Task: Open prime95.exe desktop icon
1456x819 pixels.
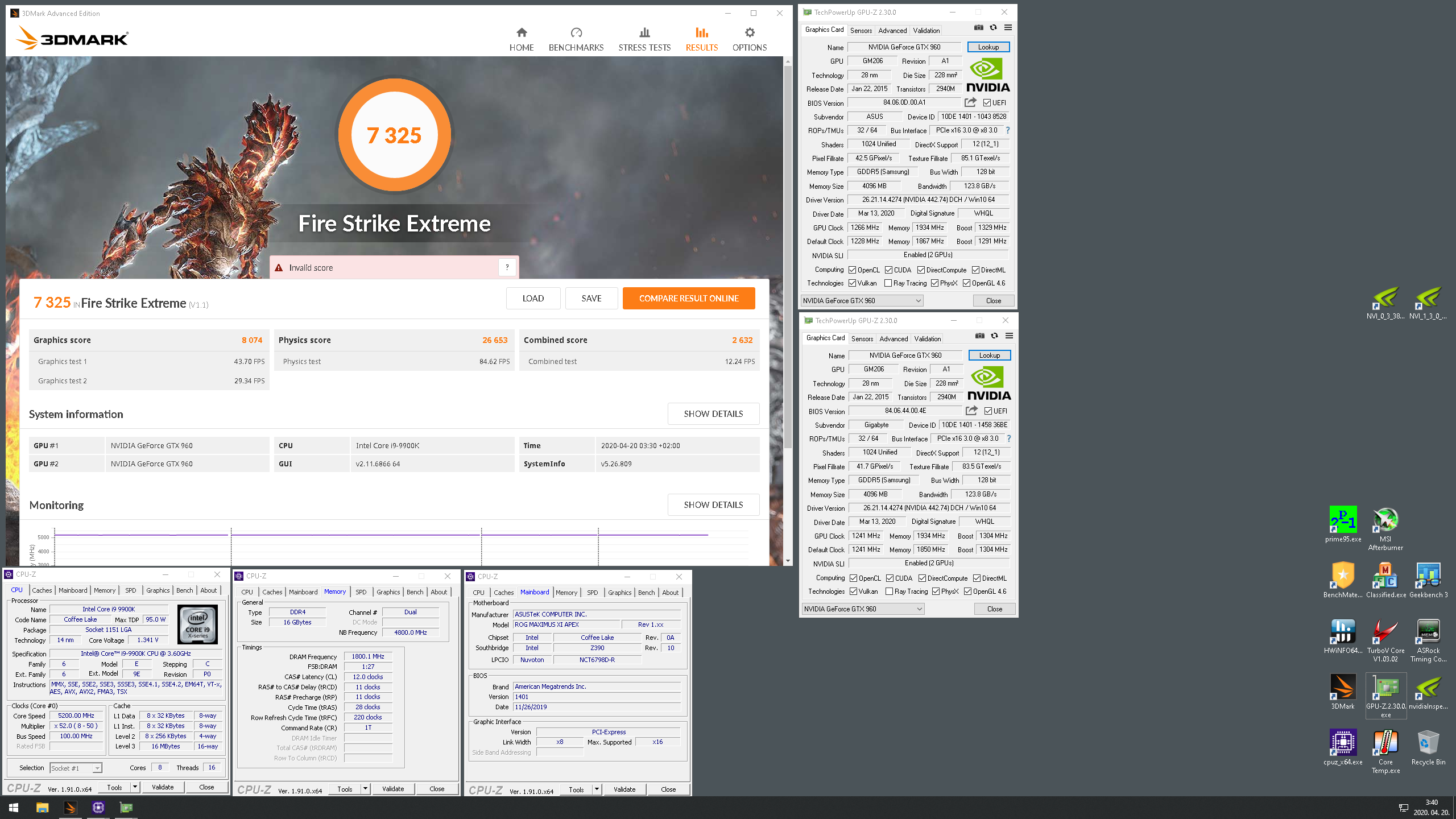Action: (1343, 524)
